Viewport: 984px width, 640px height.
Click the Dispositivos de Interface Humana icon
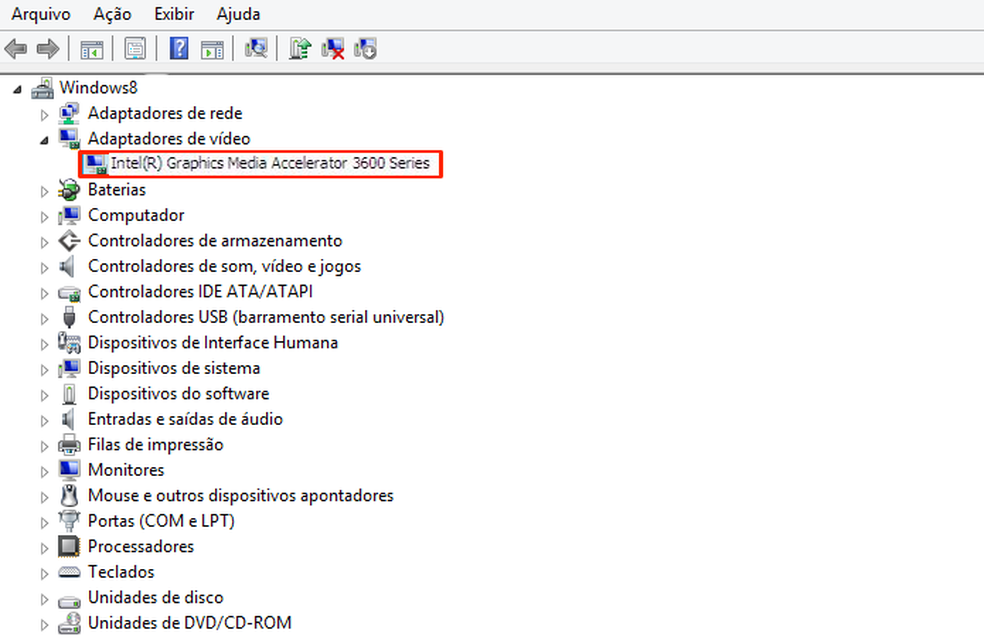69,343
